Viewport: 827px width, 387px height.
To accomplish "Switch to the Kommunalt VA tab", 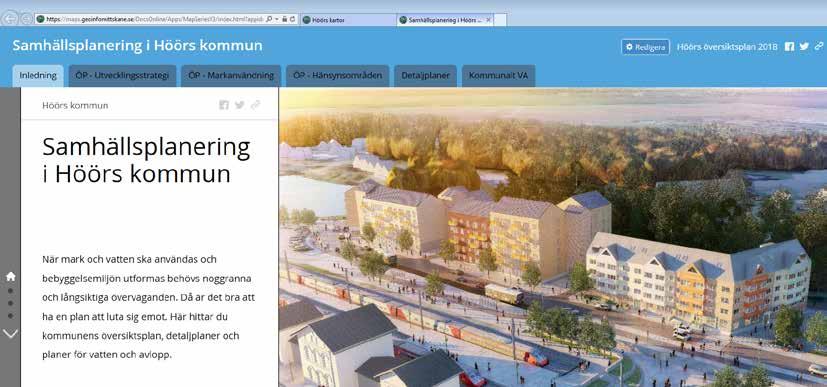I will click(x=499, y=76).
